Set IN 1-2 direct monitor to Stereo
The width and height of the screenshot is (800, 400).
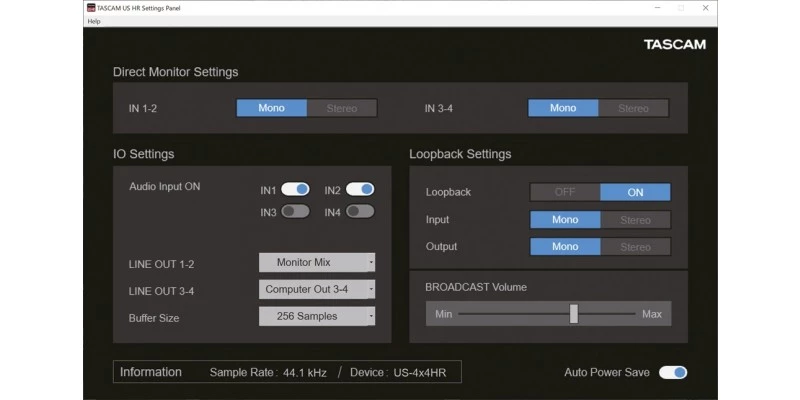click(x=342, y=108)
